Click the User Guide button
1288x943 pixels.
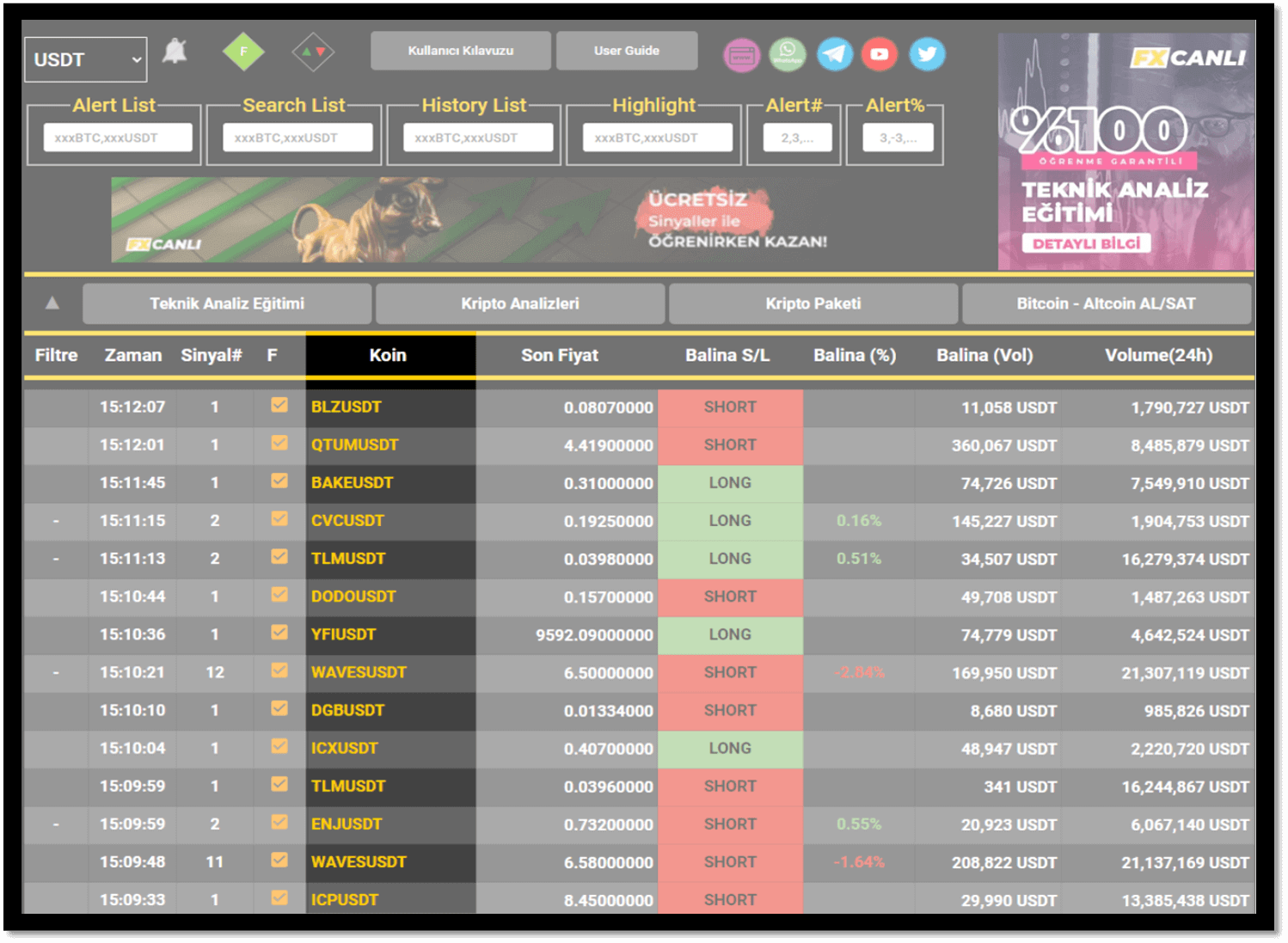coord(627,51)
